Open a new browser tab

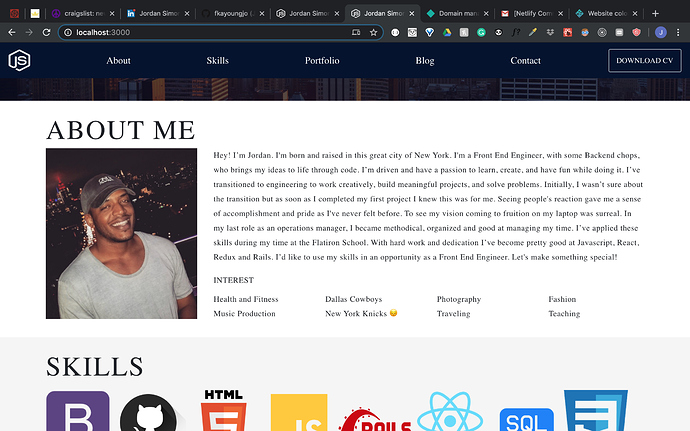point(655,14)
